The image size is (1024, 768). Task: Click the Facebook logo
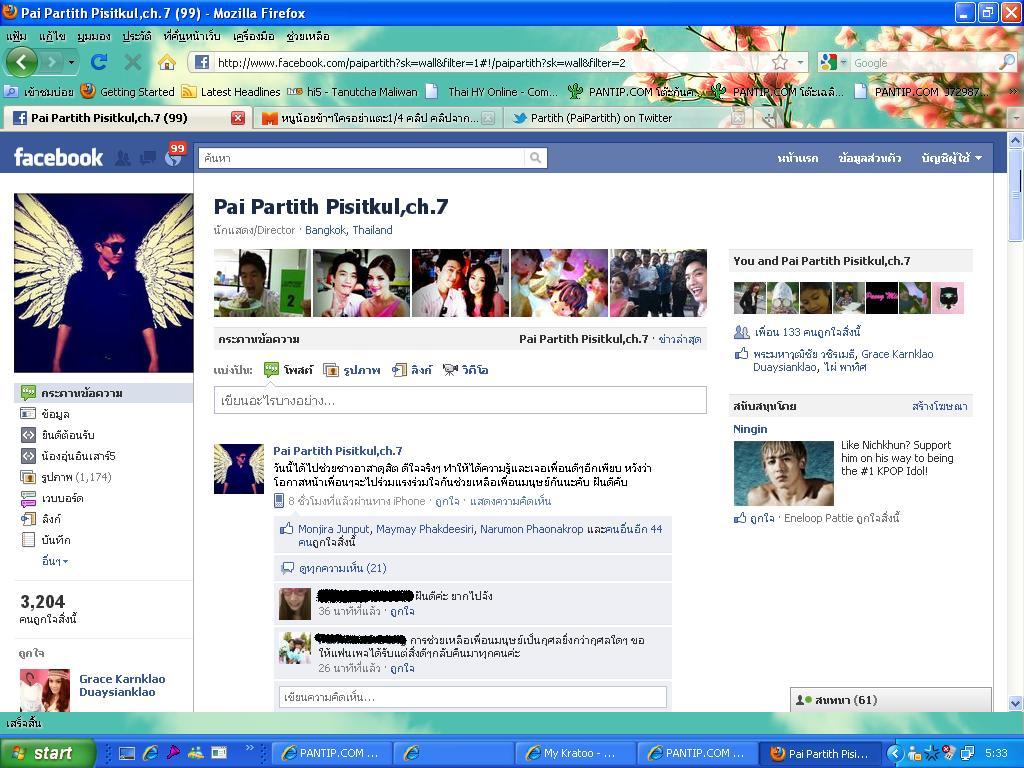point(58,157)
